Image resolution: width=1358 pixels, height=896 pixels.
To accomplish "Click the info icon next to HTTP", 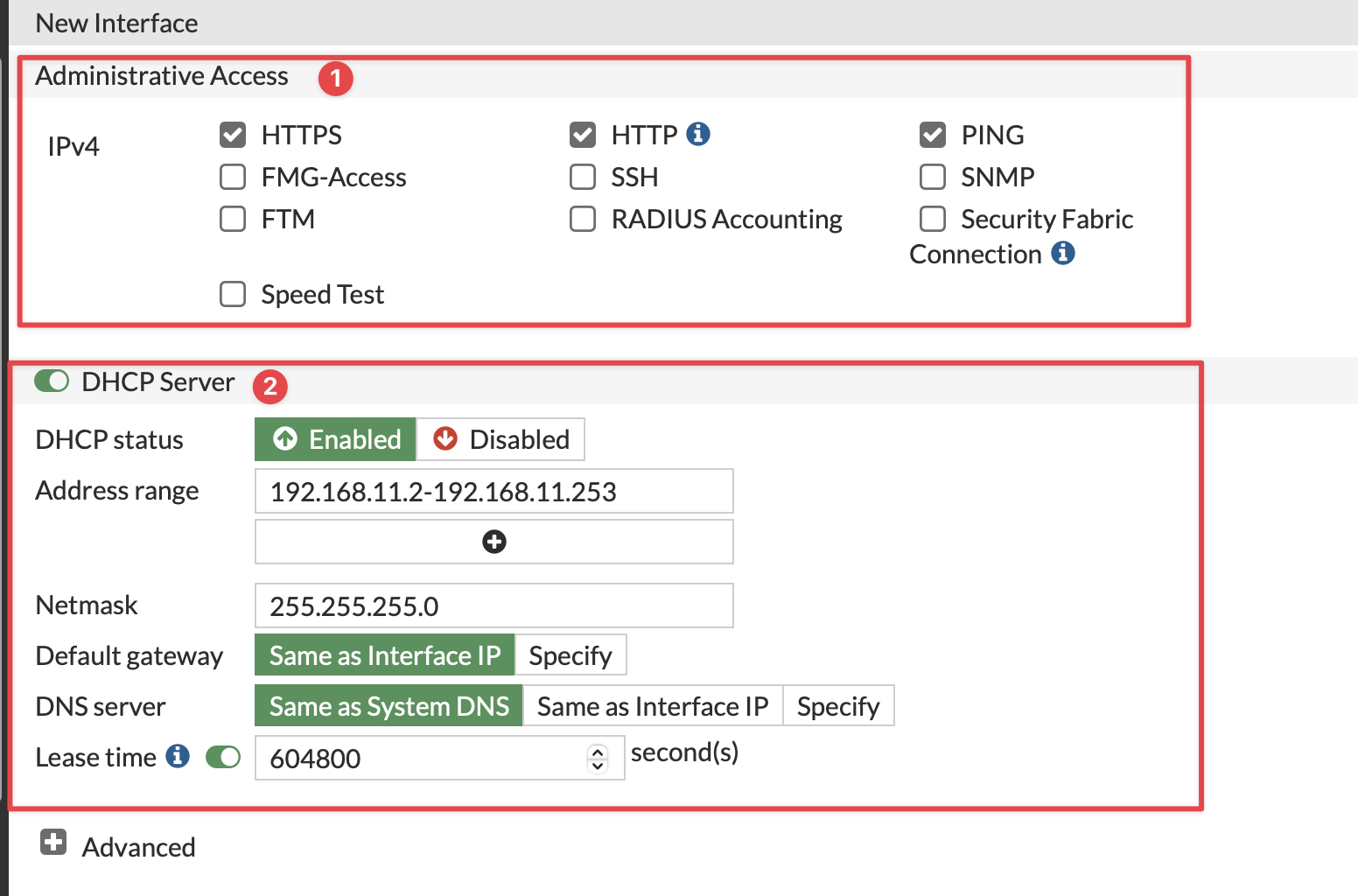I will [698, 133].
